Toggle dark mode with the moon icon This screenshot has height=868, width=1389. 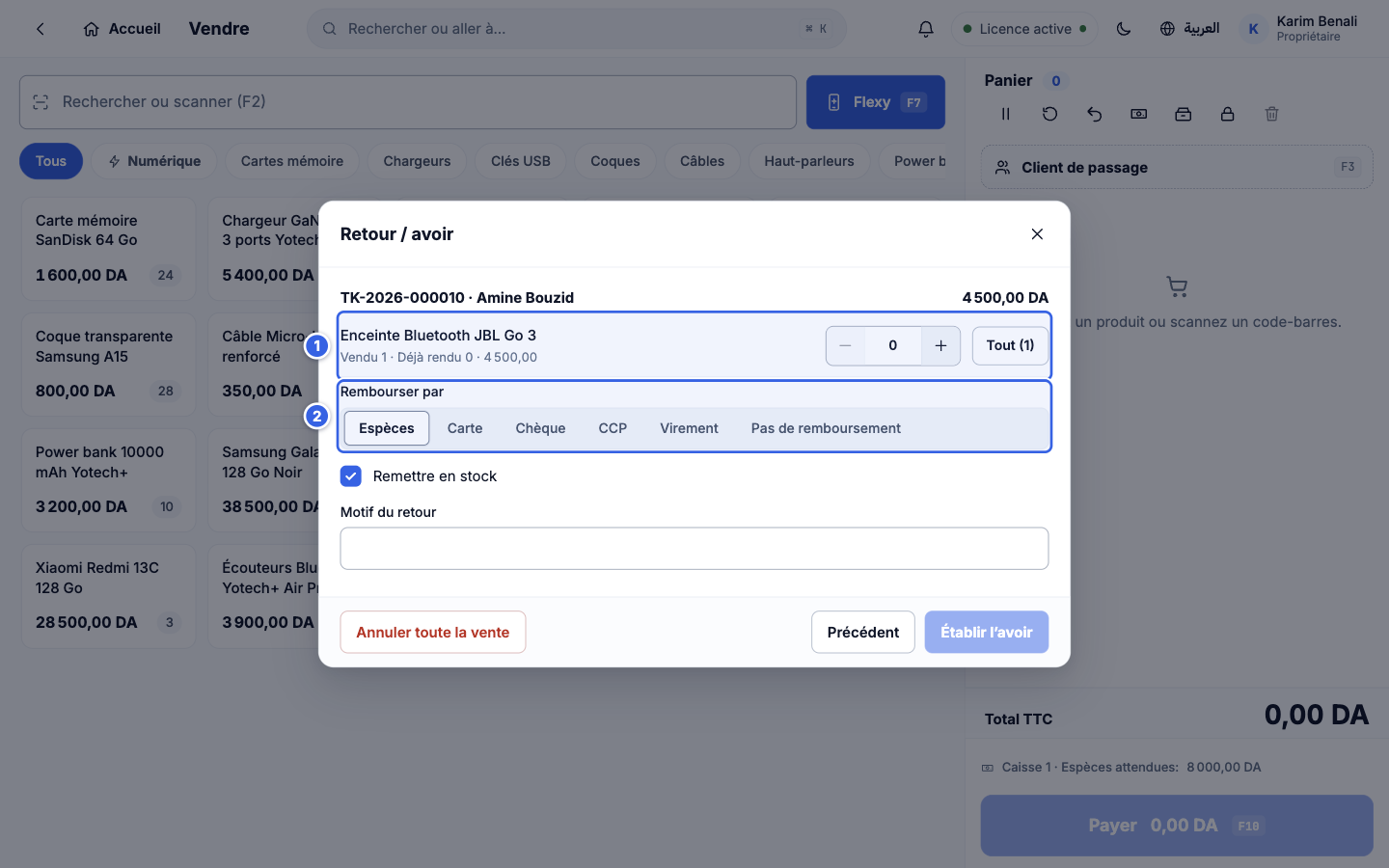pyautogui.click(x=1124, y=29)
